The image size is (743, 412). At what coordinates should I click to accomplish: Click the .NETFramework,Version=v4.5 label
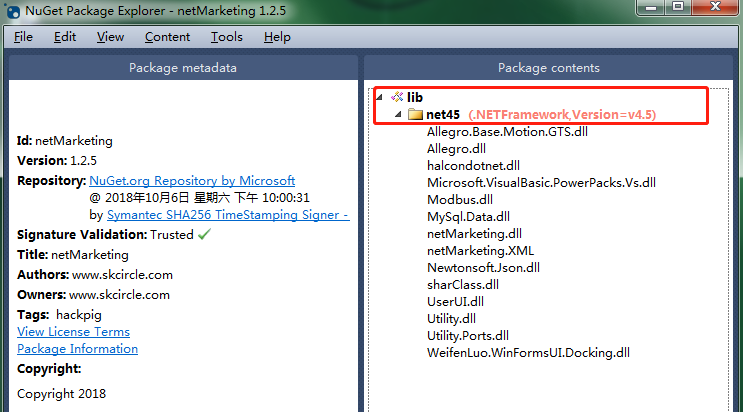pos(562,114)
